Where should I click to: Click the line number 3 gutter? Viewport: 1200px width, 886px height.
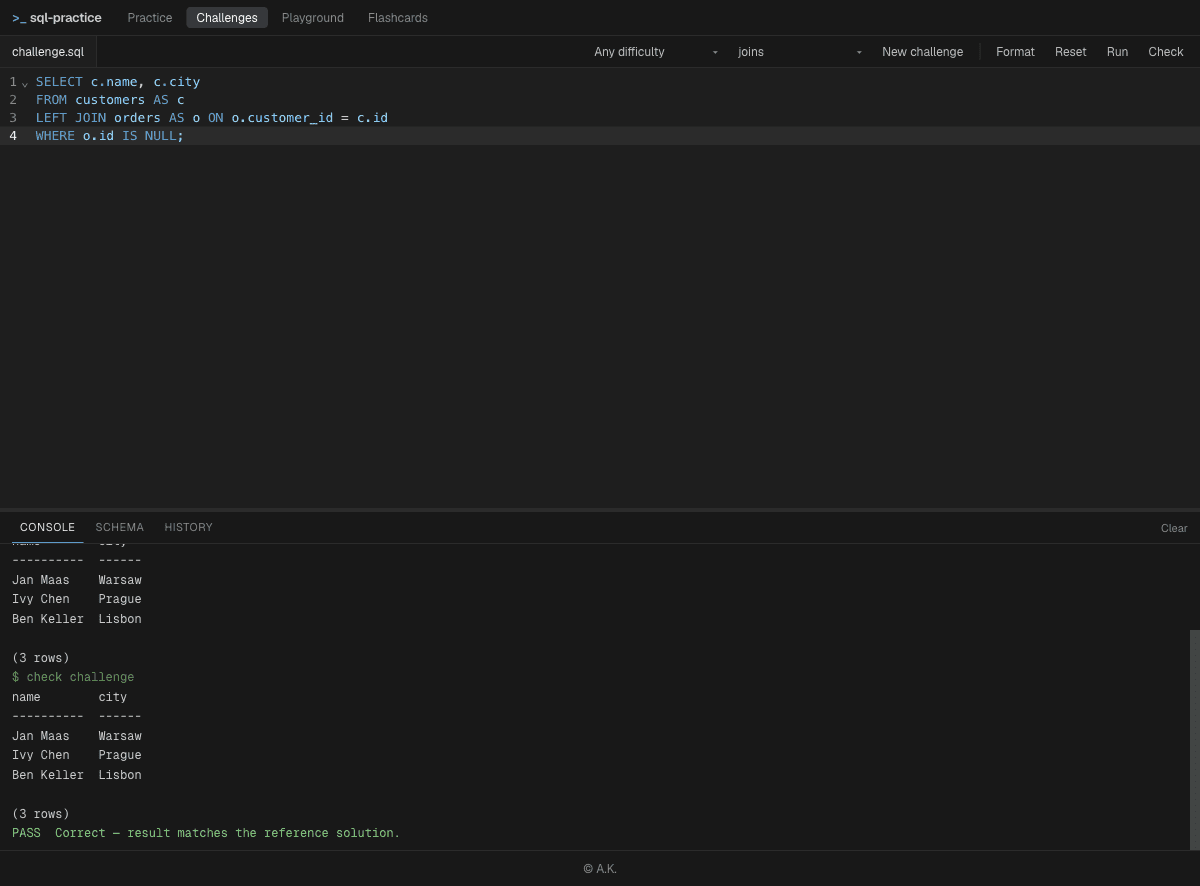(13, 118)
